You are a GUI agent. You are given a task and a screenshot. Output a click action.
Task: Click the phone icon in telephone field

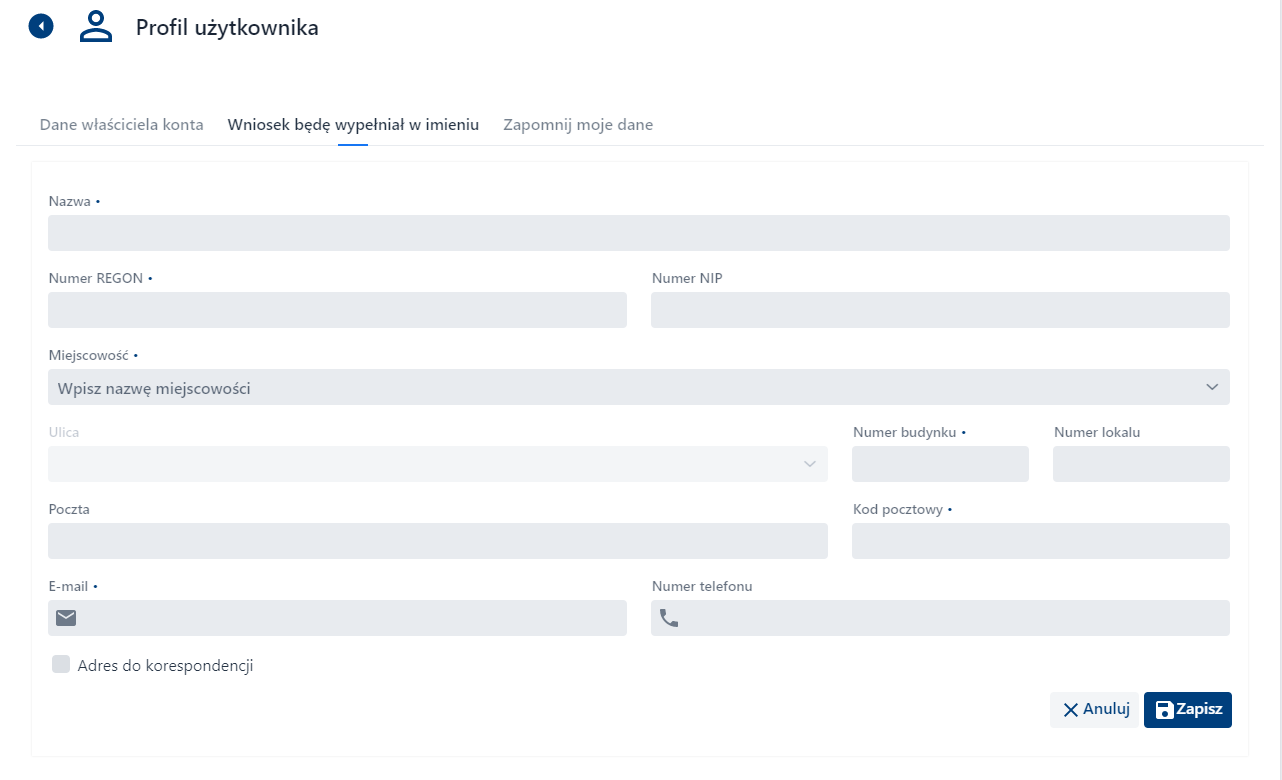coord(669,618)
